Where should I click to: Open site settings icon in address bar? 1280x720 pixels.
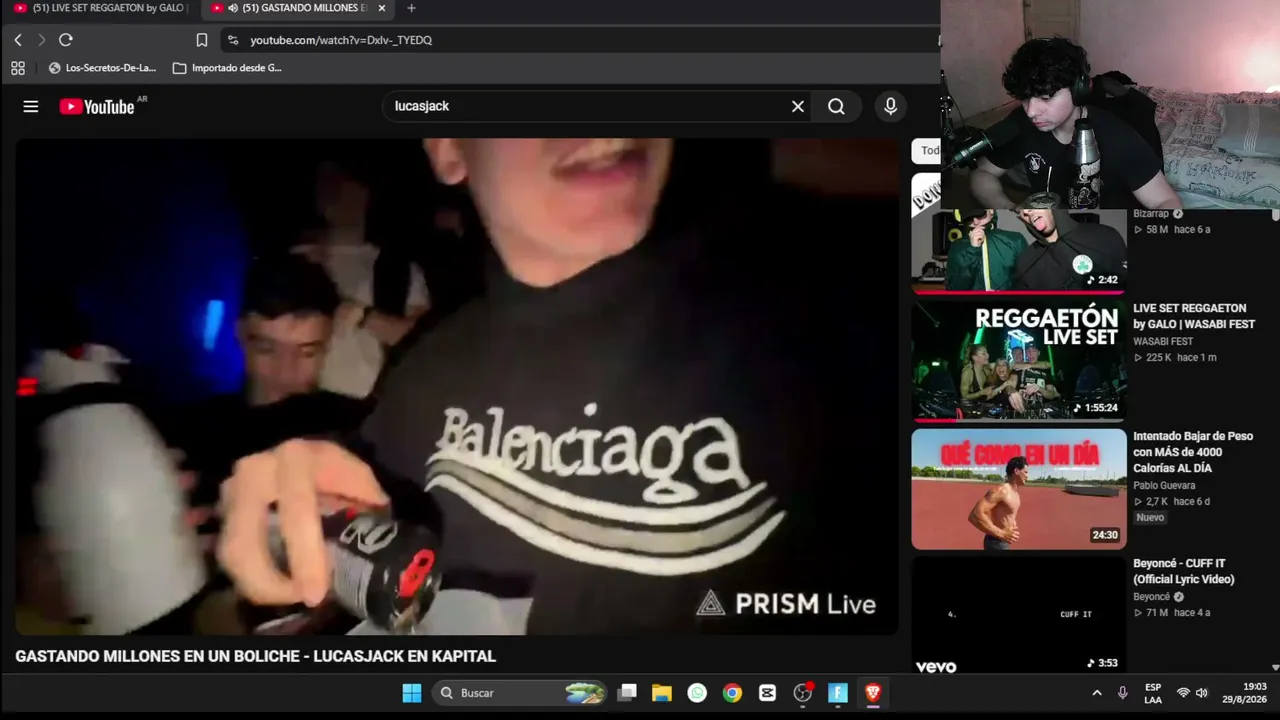pos(233,40)
